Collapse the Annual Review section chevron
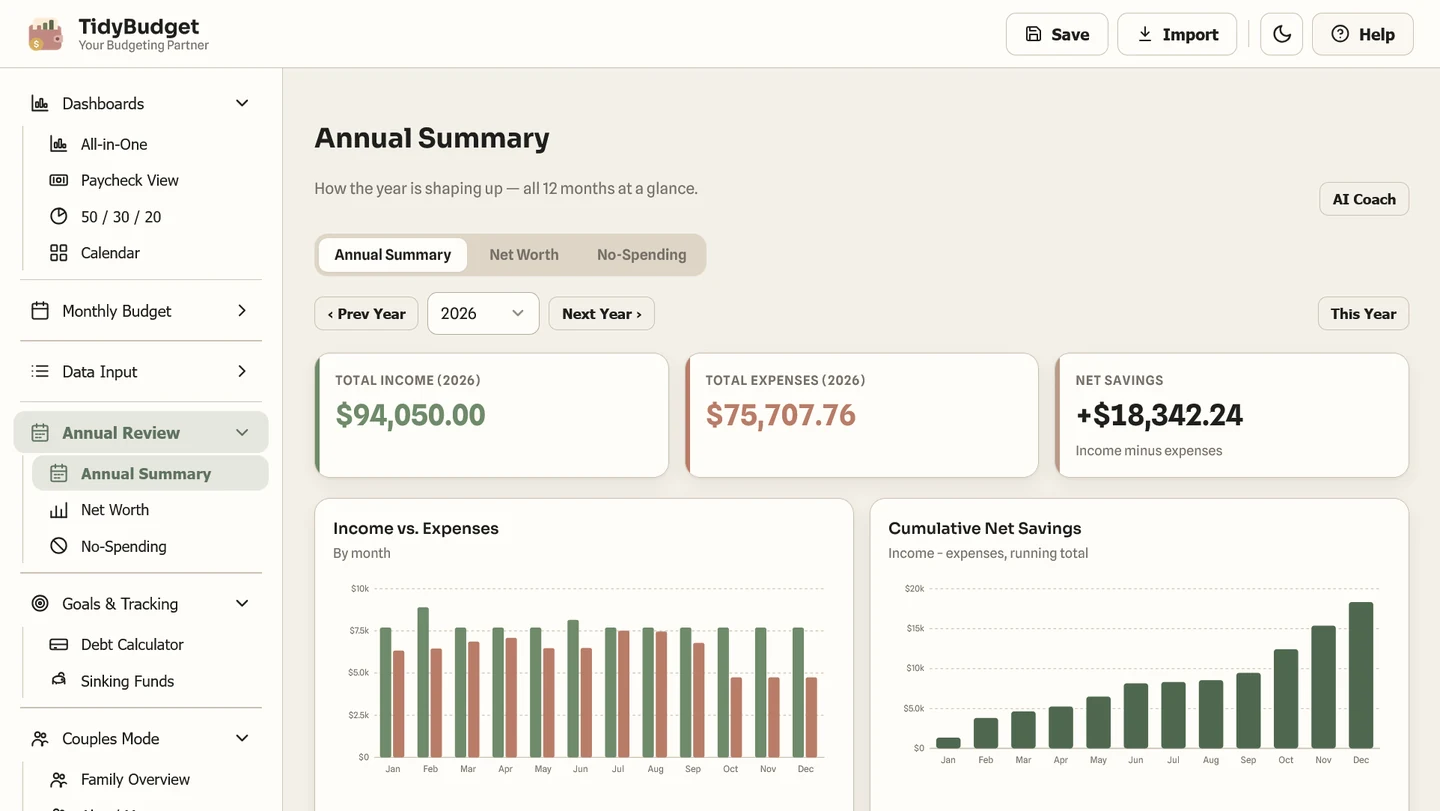Screen dimensions: 1440x811 click(x=242, y=433)
